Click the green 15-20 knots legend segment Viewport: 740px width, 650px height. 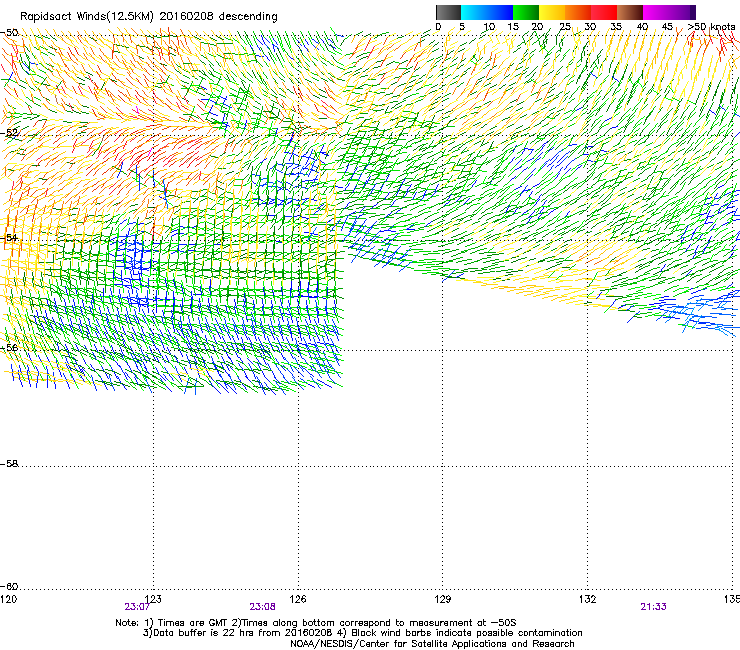[526, 12]
